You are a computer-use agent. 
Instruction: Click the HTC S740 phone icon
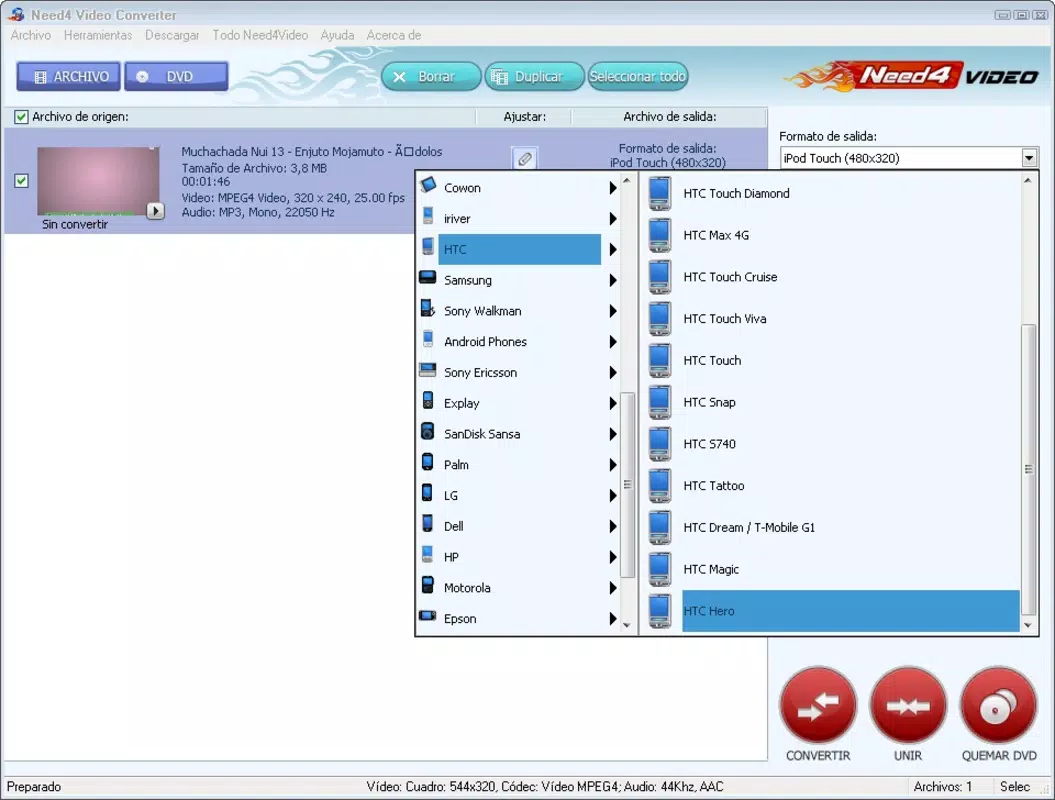click(660, 444)
